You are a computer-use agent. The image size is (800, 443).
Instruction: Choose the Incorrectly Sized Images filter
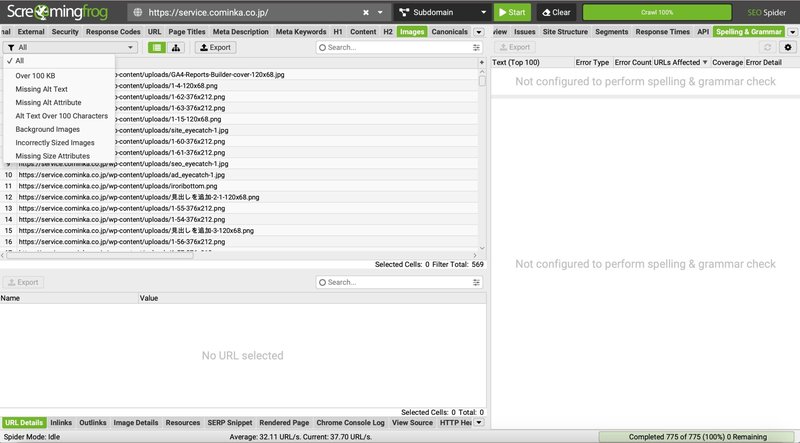click(59, 142)
